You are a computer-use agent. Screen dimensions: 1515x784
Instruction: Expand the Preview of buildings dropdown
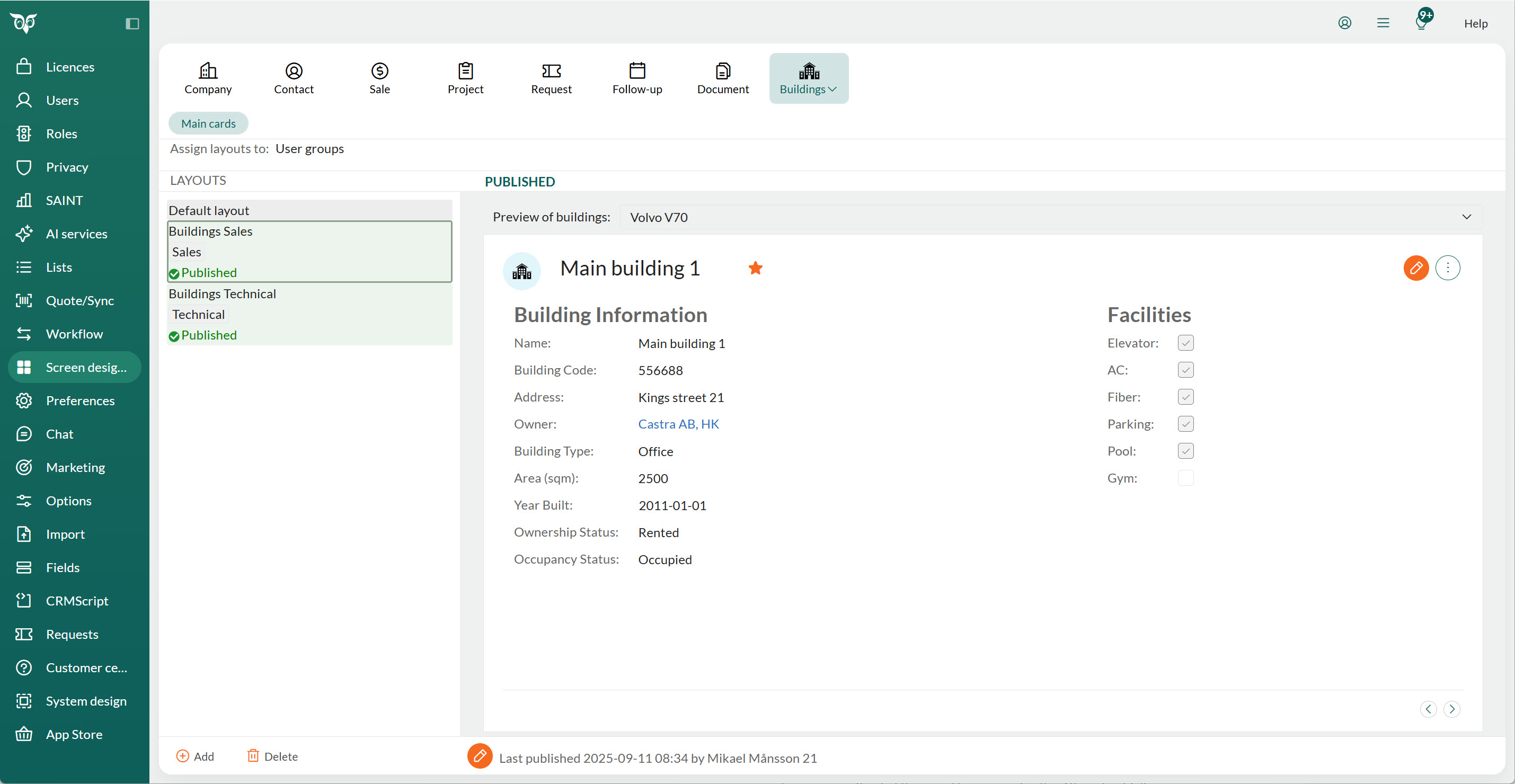[1466, 217]
